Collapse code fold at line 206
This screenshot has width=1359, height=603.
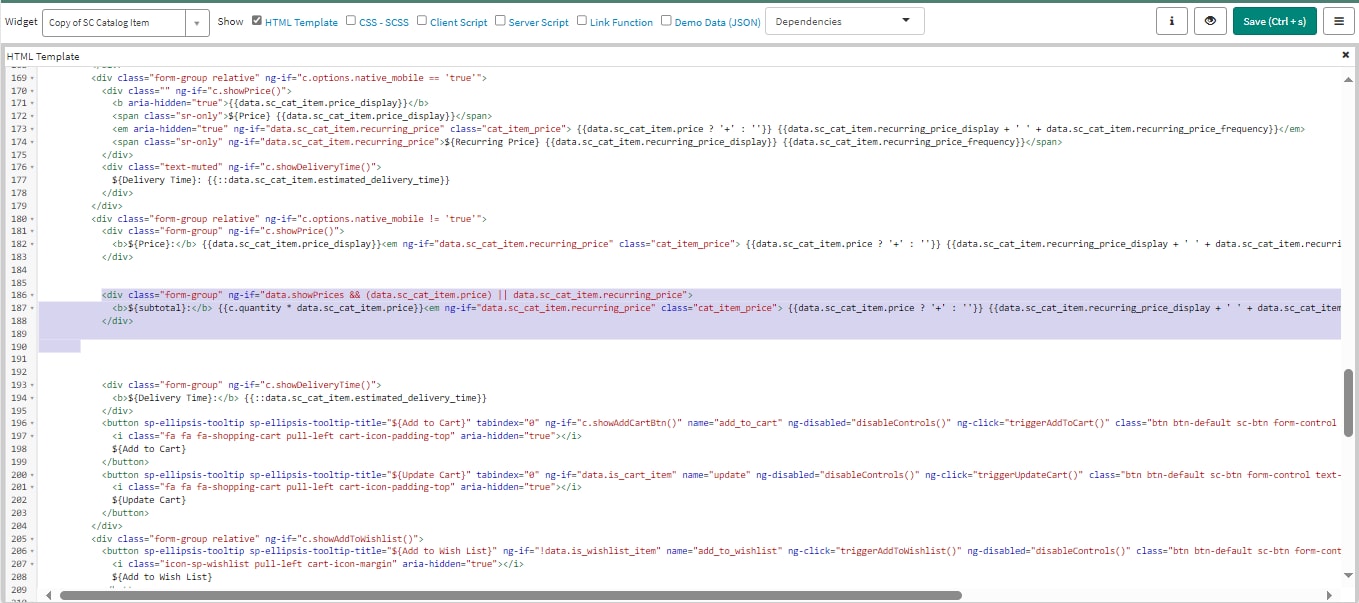[x=33, y=551]
